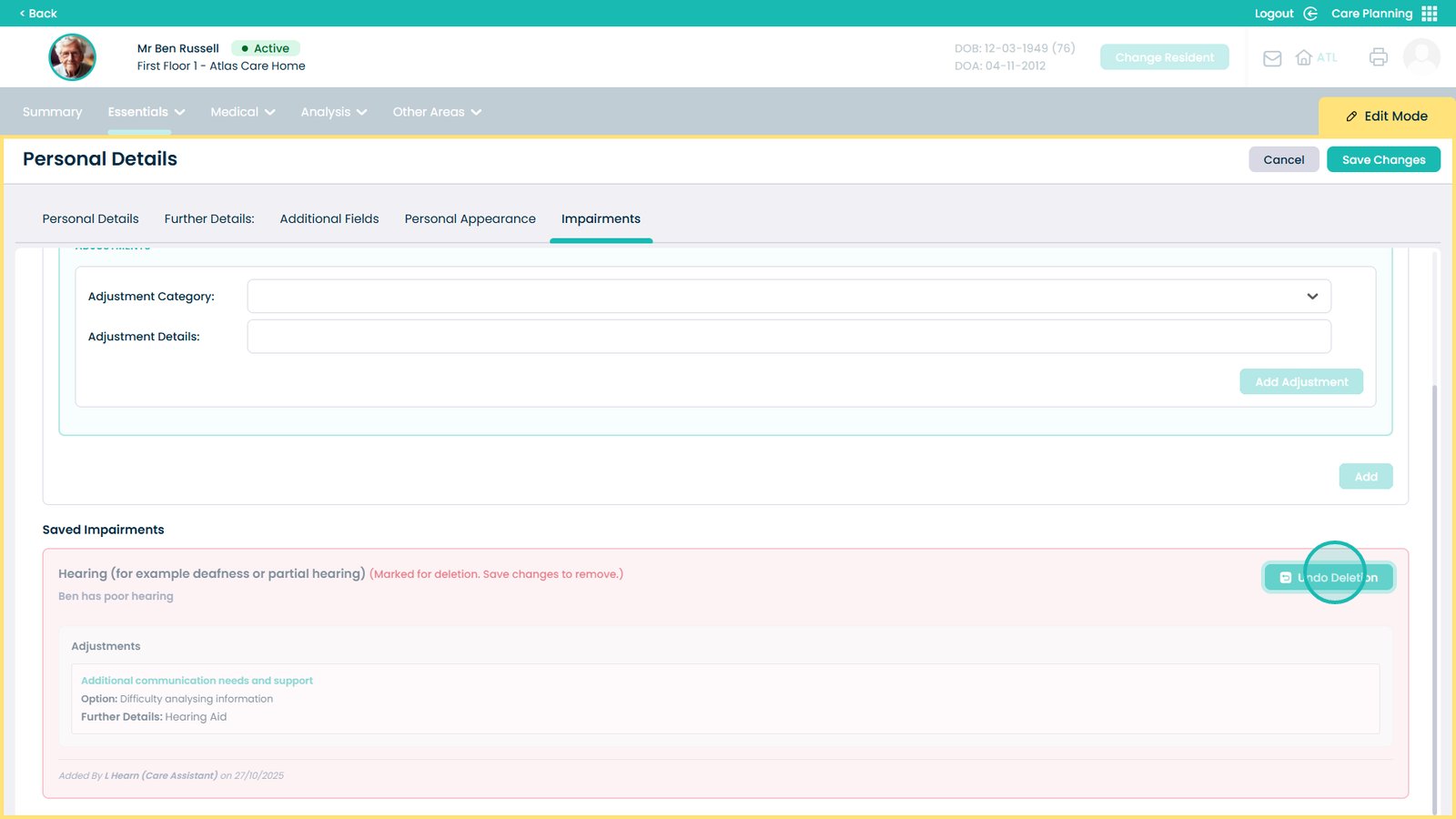Click the Undo Deletion button
The height and width of the screenshot is (819, 1456).
[1329, 578]
